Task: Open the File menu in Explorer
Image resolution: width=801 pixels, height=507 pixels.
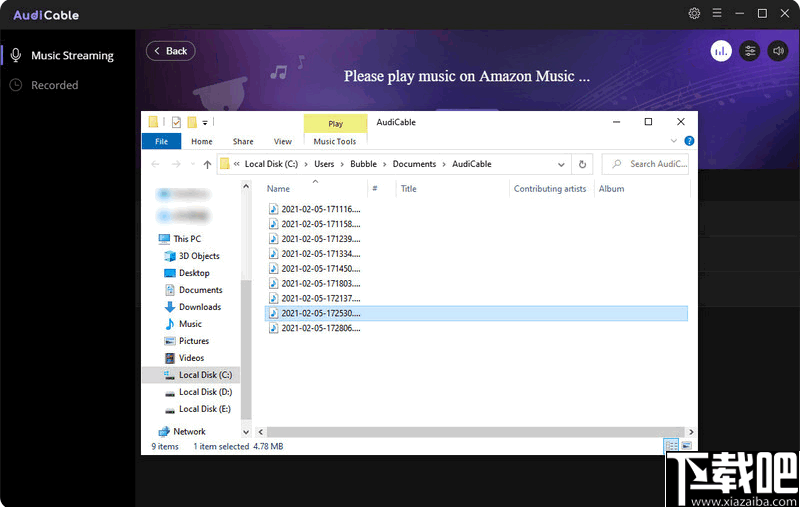Action: [161, 142]
